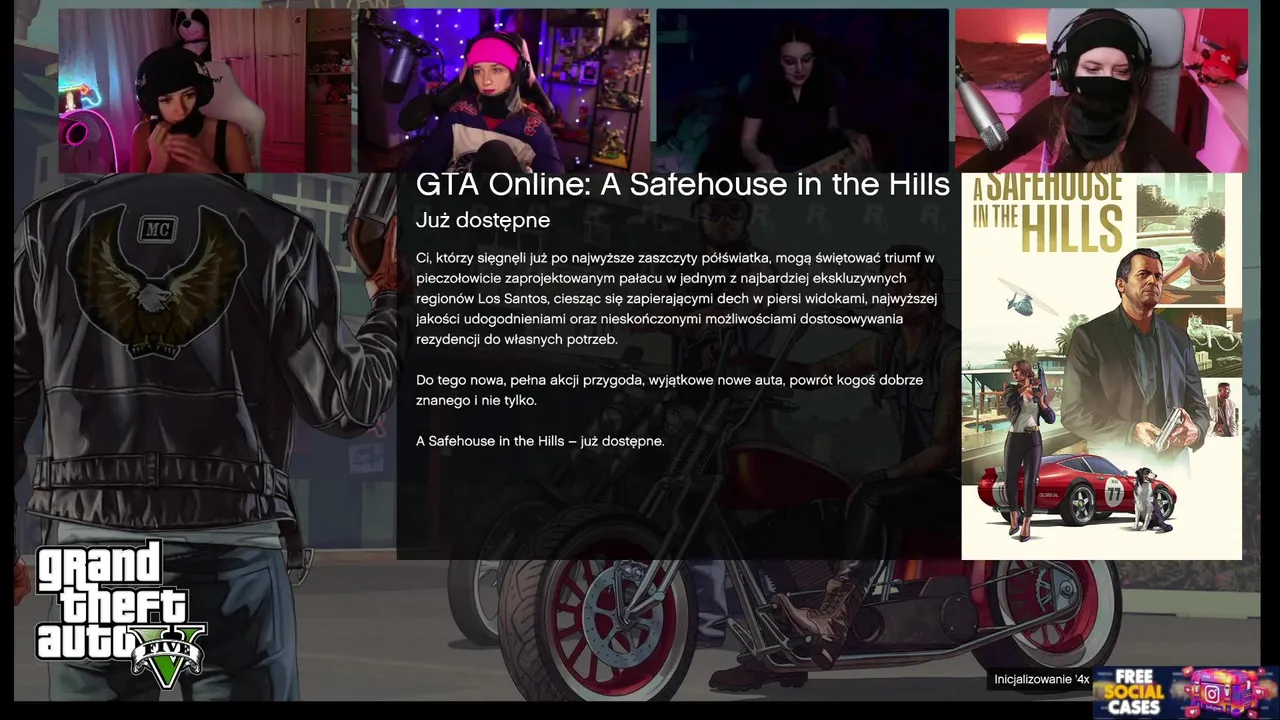Click the Instagram treasure chest graphic
The image size is (1280, 720).
pos(1227,692)
